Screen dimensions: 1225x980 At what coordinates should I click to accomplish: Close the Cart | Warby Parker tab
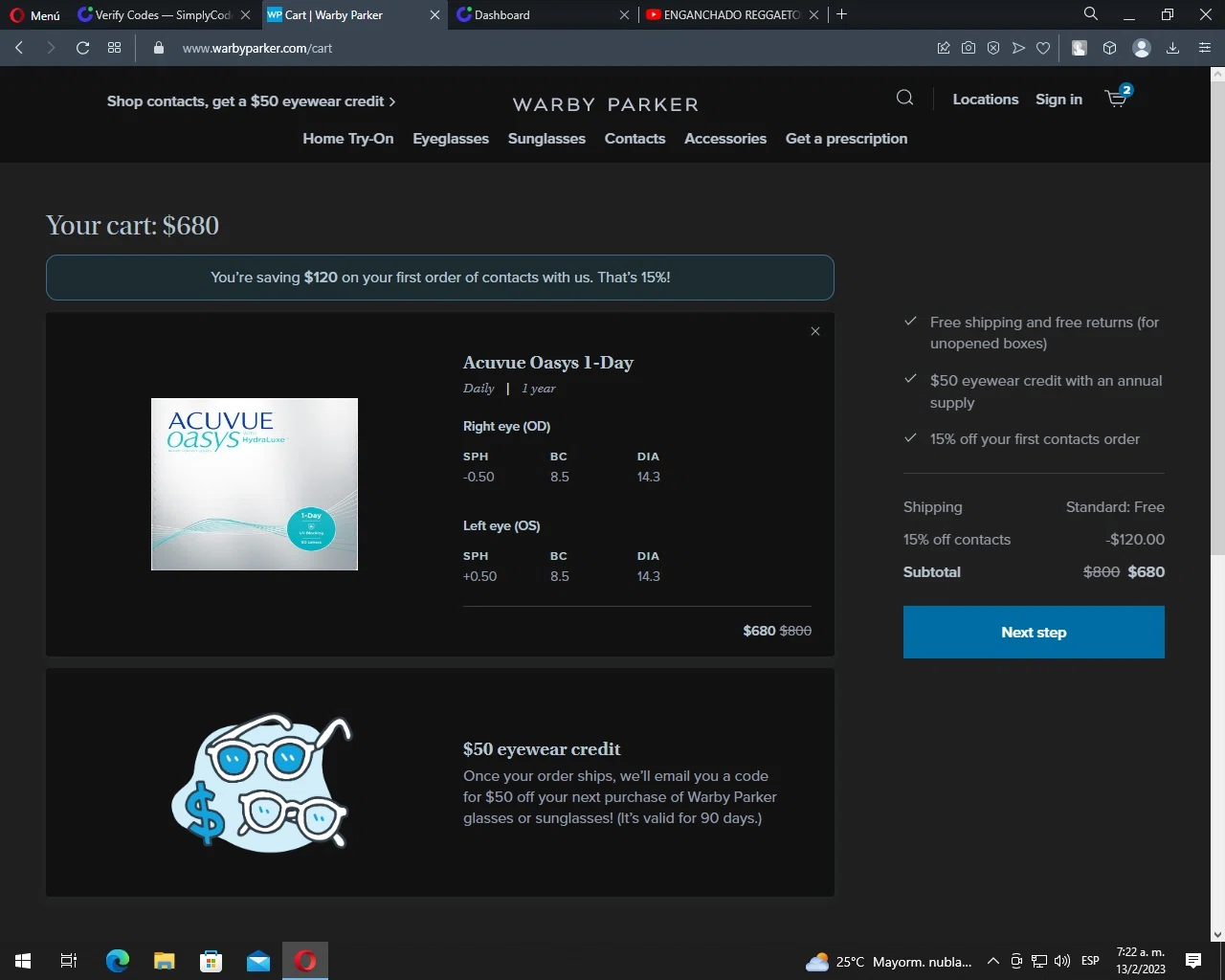(434, 15)
